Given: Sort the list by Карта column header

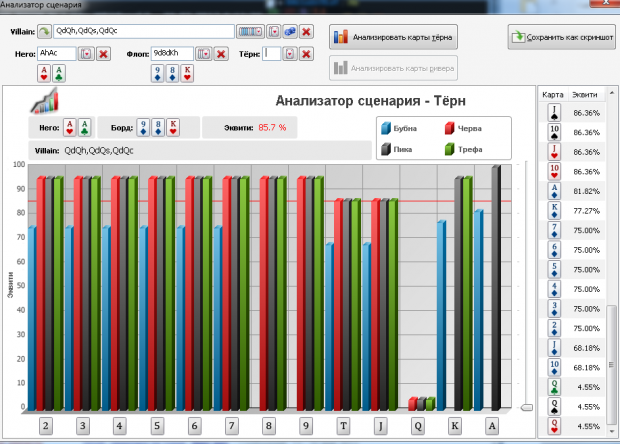Looking at the screenshot, I should click(553, 94).
